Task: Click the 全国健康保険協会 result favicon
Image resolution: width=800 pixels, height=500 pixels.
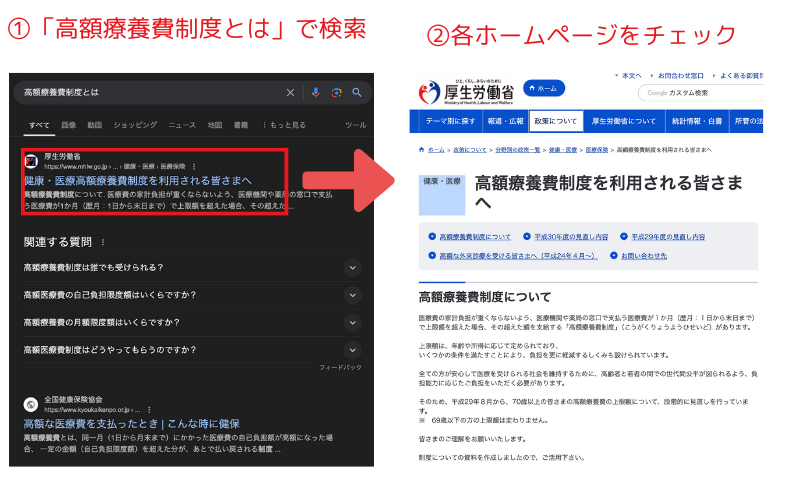Action: (x=31, y=405)
